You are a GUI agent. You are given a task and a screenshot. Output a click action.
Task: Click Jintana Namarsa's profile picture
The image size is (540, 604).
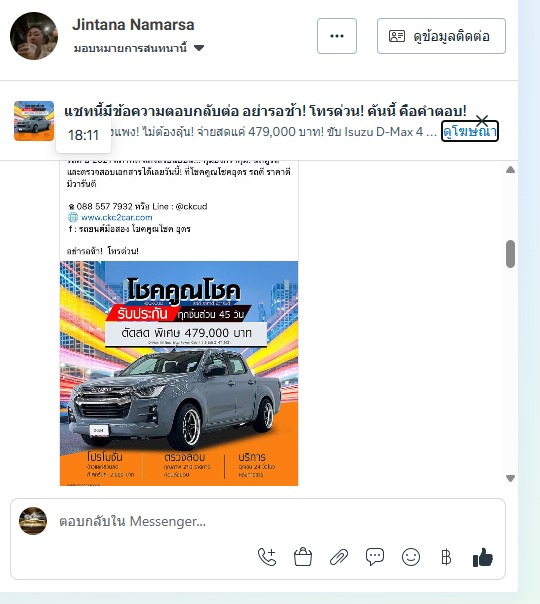click(x=34, y=36)
